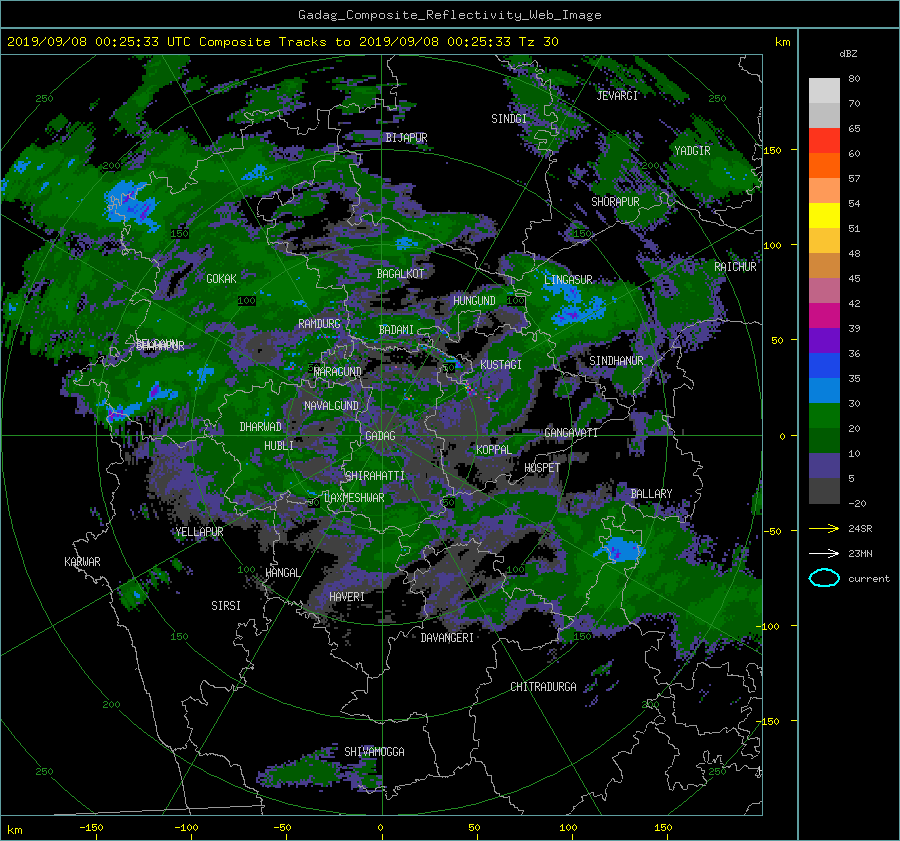This screenshot has height=841, width=900.
Task: Click the YADGIR city label
Action: coord(692,151)
